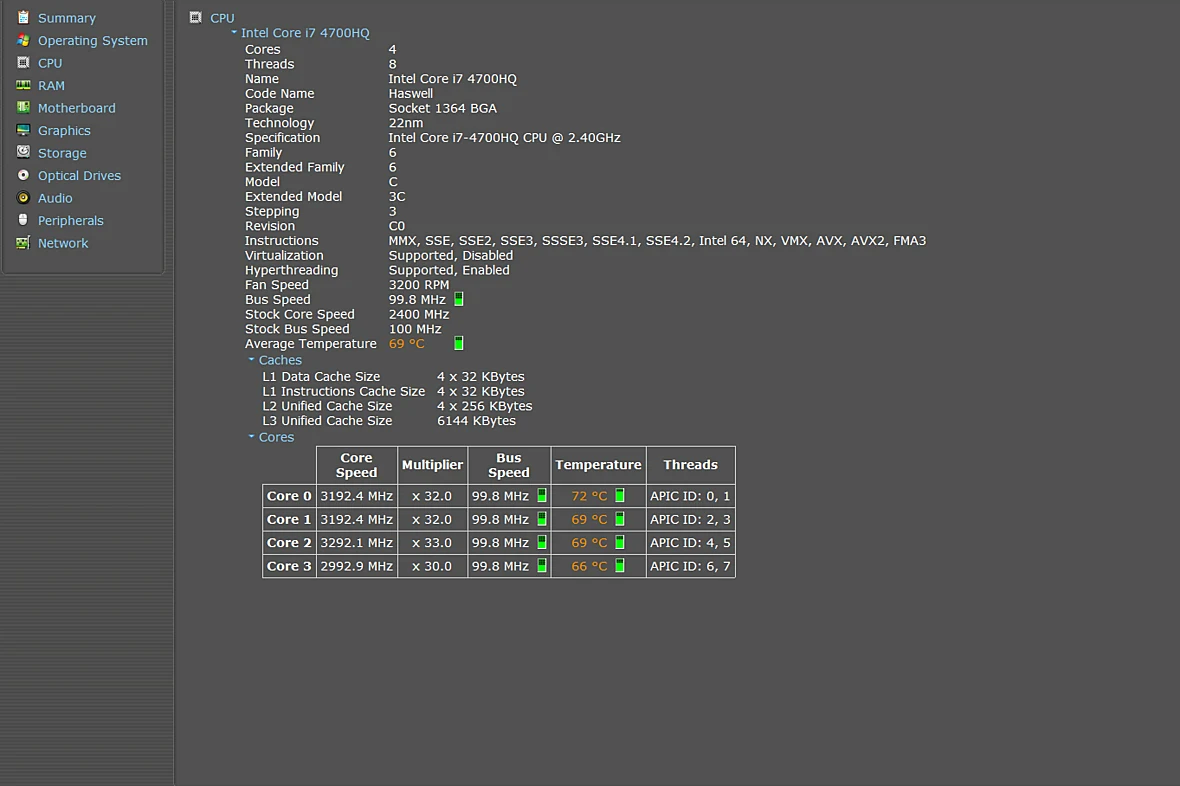Click the Threads column header
This screenshot has width=1180, height=786.
pyautogui.click(x=690, y=465)
